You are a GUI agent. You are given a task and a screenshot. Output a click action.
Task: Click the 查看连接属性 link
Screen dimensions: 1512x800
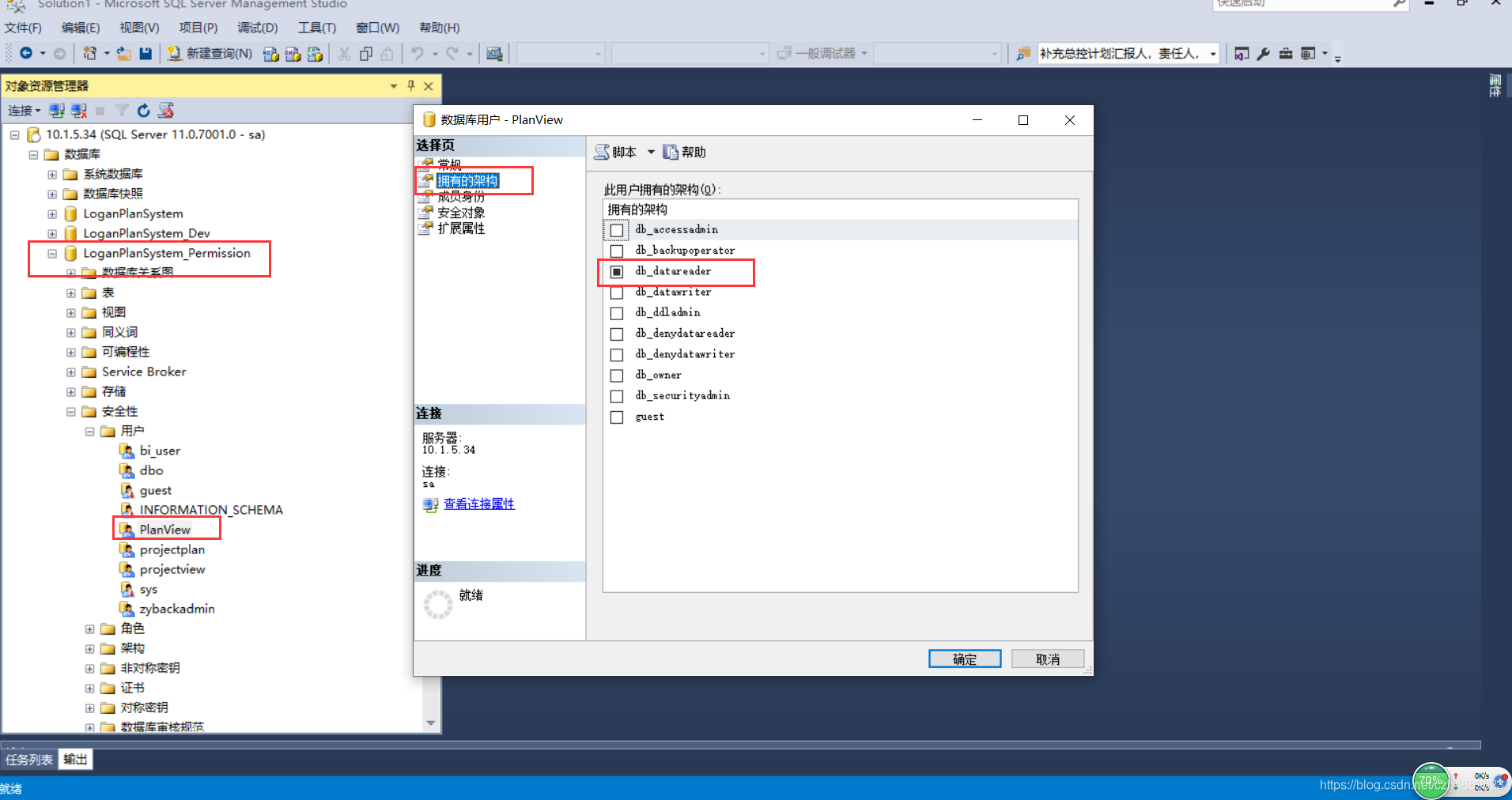pyautogui.click(x=479, y=504)
